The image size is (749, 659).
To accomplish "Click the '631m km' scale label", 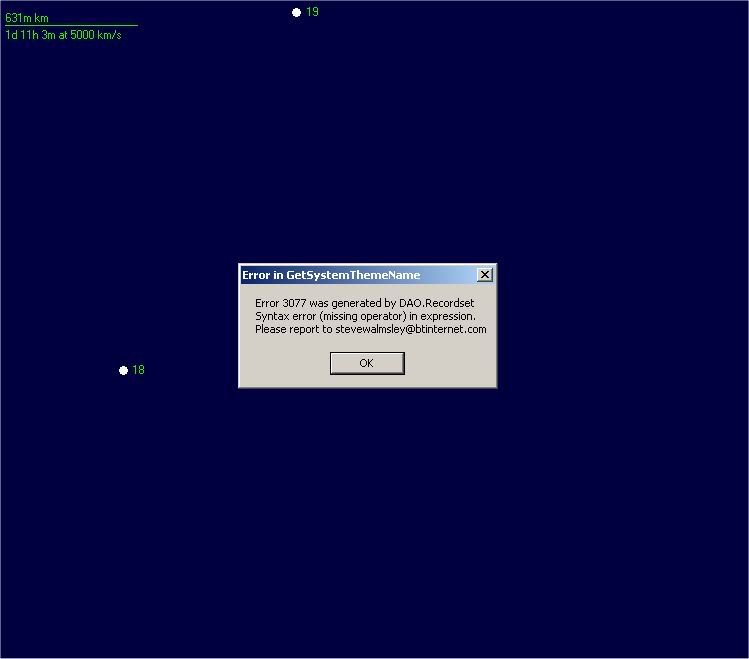I will click(27, 18).
